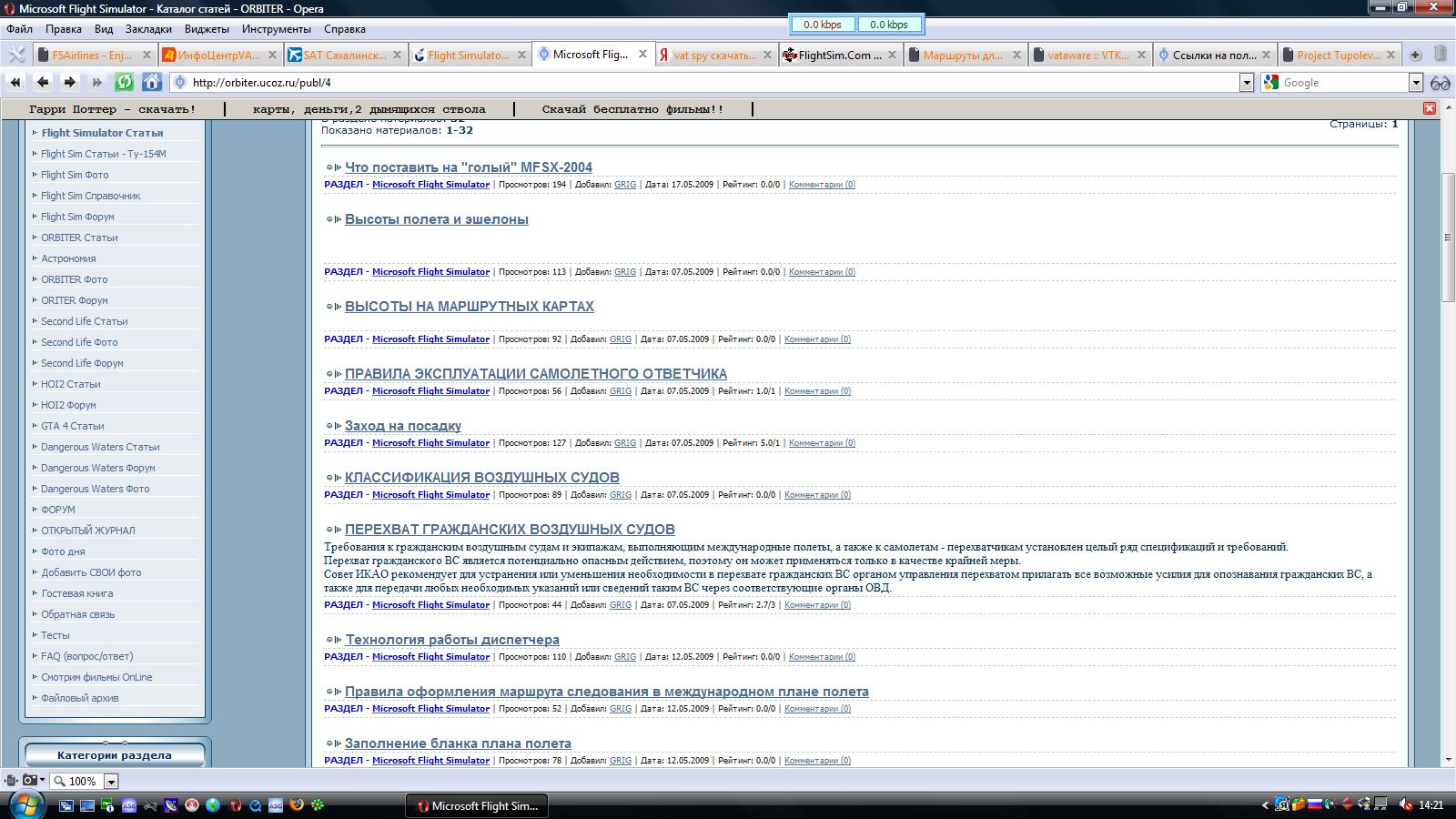The width and height of the screenshot is (1456, 819).
Task: Expand the address bar history dropdown
Action: tap(1247, 83)
